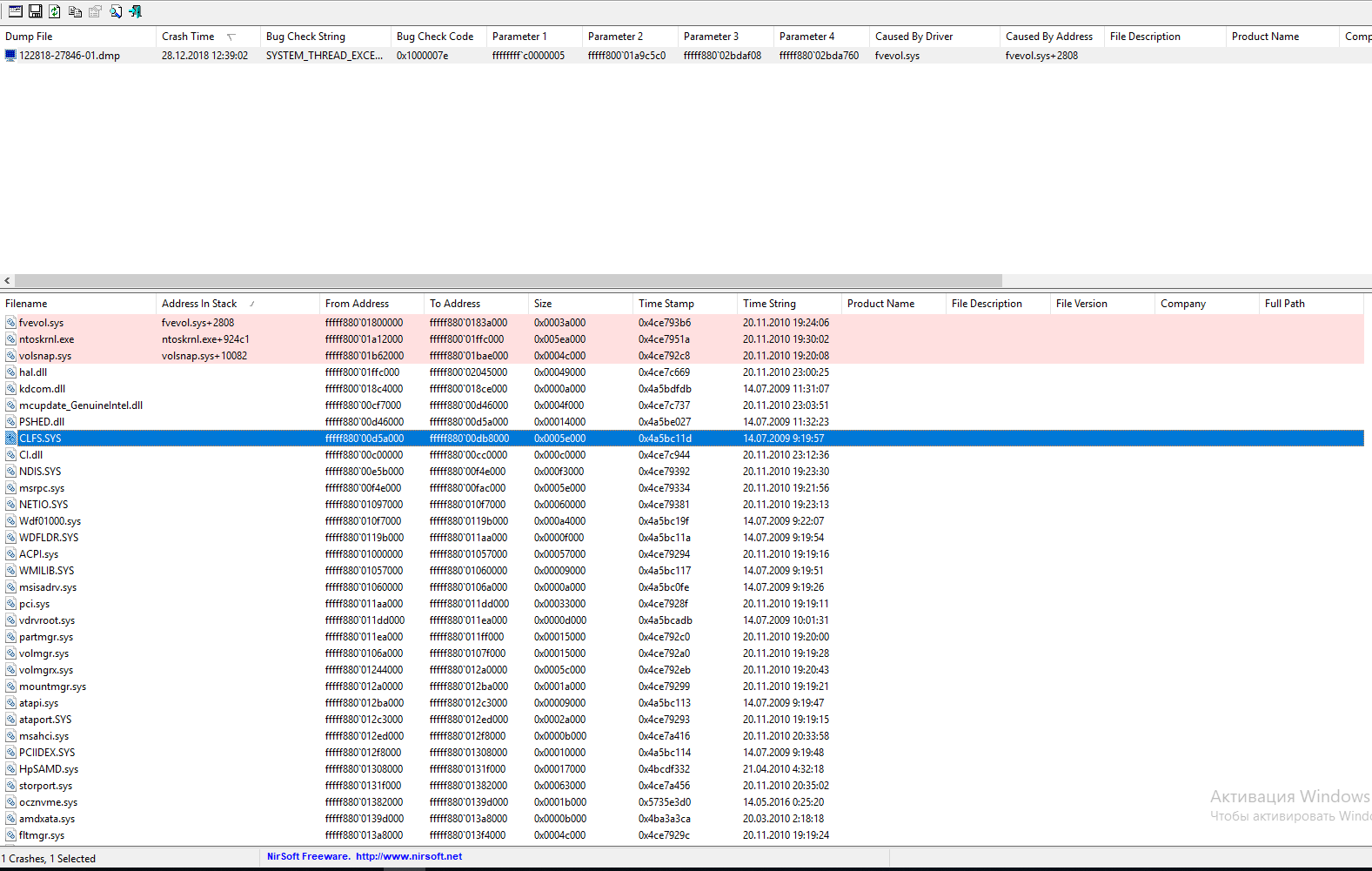Click the Filename column header in lower pane
Viewport: 1372px width, 871px height.
click(x=78, y=304)
